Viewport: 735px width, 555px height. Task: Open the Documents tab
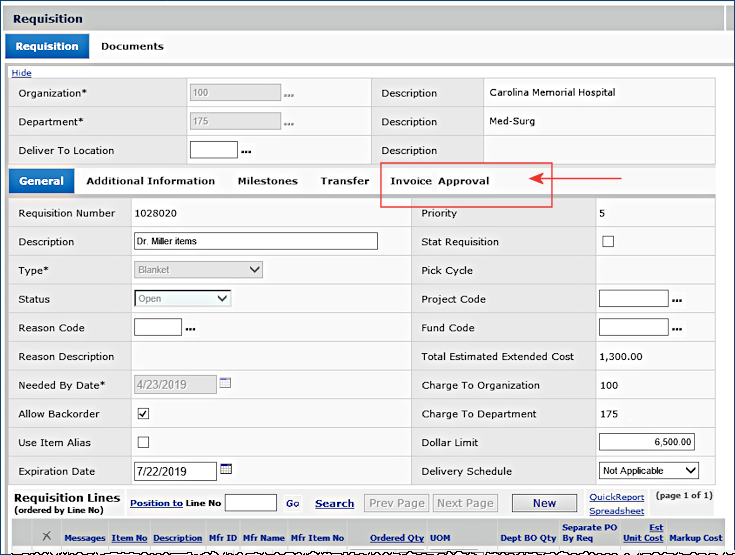point(132,46)
